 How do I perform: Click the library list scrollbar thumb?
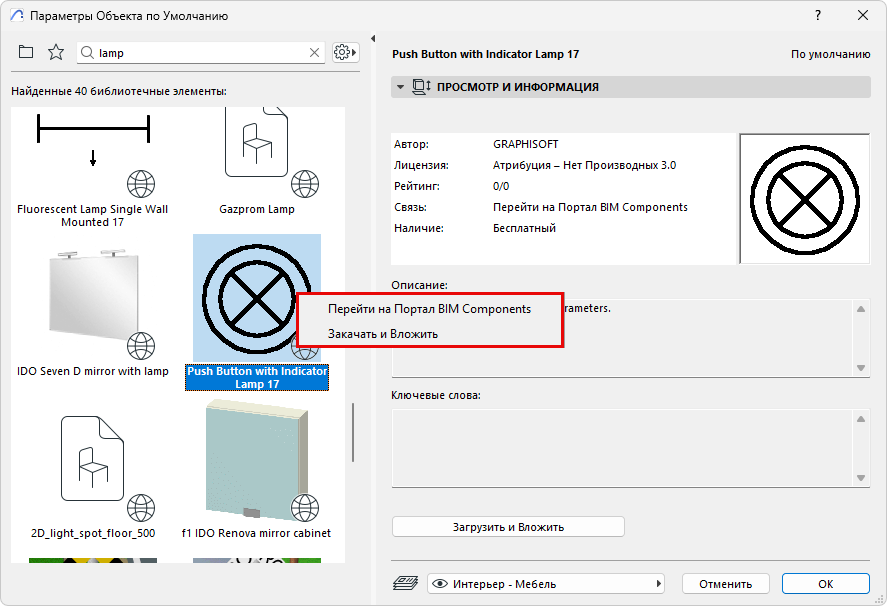353,433
